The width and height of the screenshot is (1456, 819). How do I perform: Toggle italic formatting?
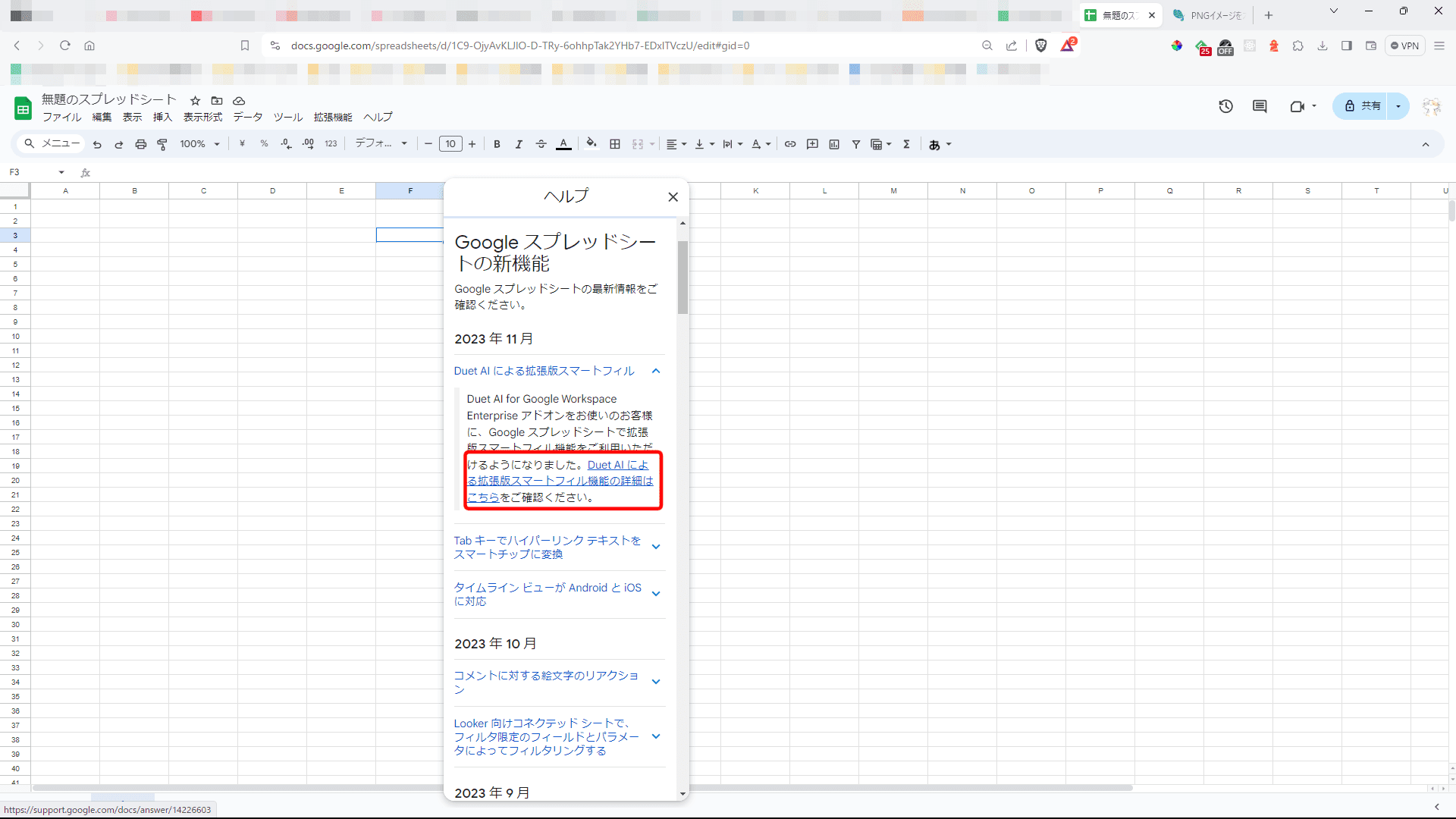(519, 144)
